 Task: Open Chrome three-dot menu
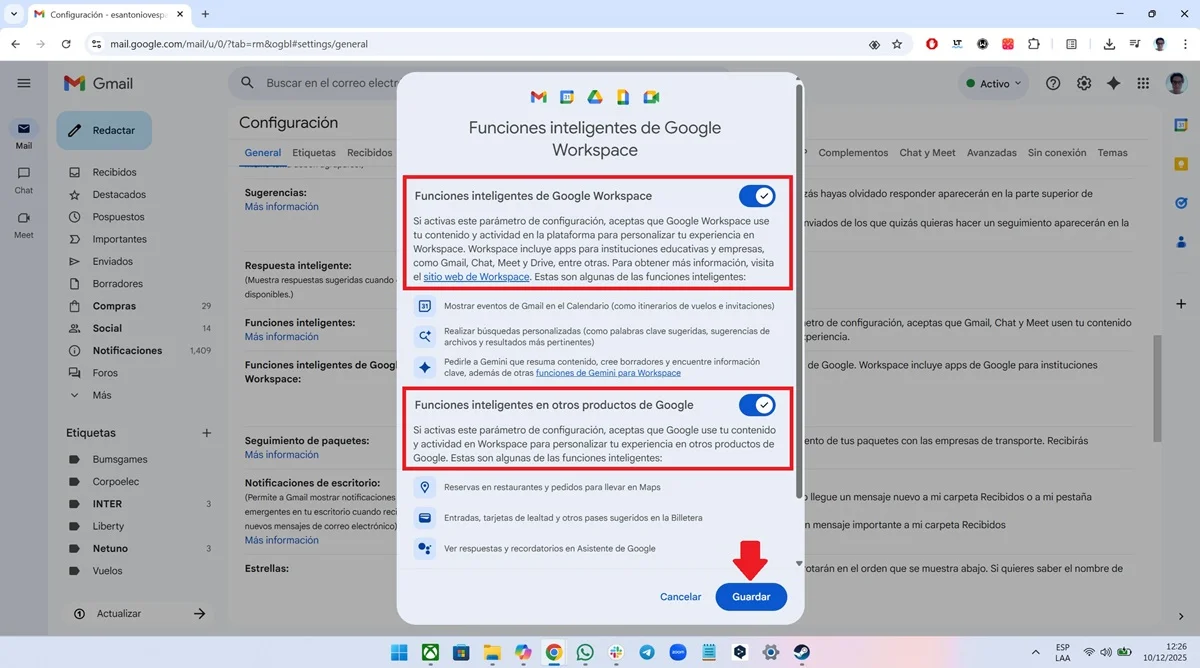(x=1184, y=44)
